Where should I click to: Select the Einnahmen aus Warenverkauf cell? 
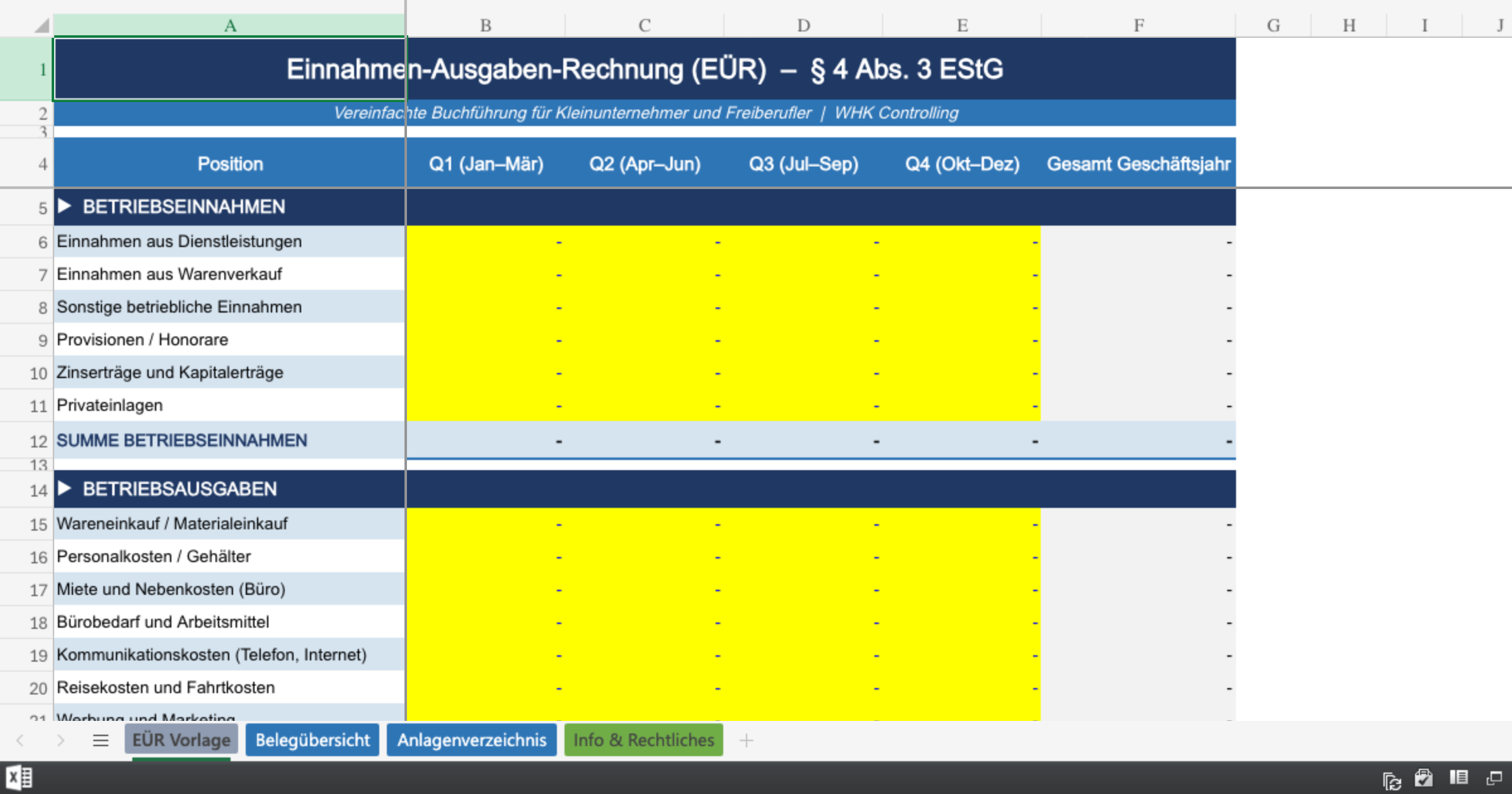pos(230,274)
